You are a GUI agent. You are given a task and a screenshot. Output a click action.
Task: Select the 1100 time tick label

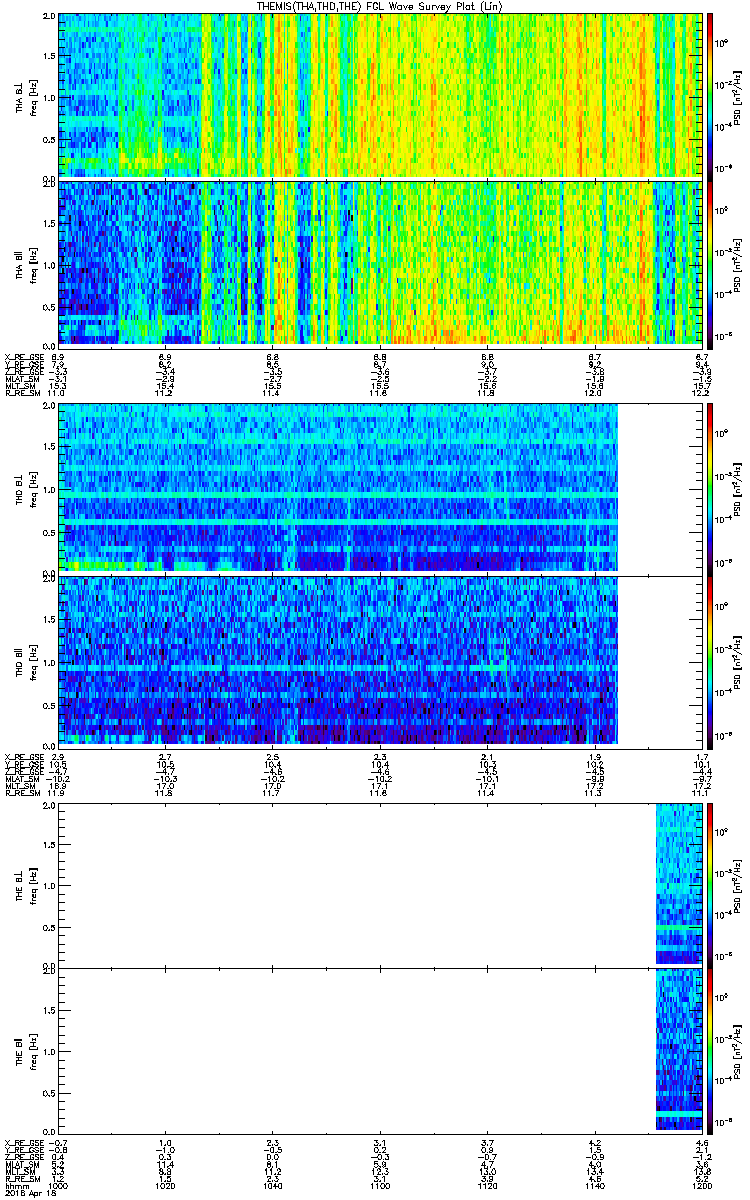(380, 1186)
